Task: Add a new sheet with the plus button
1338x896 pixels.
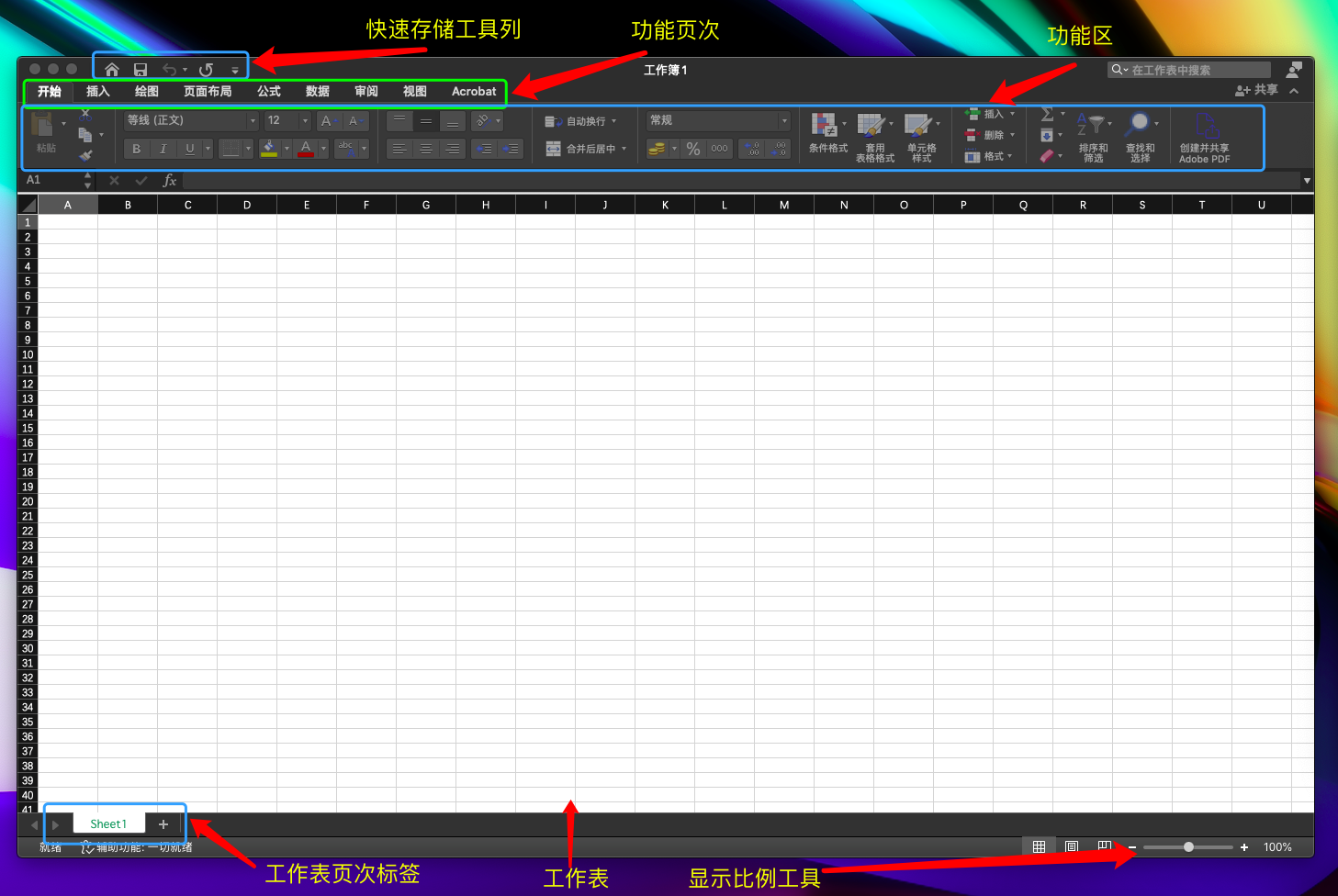Action: coord(163,823)
